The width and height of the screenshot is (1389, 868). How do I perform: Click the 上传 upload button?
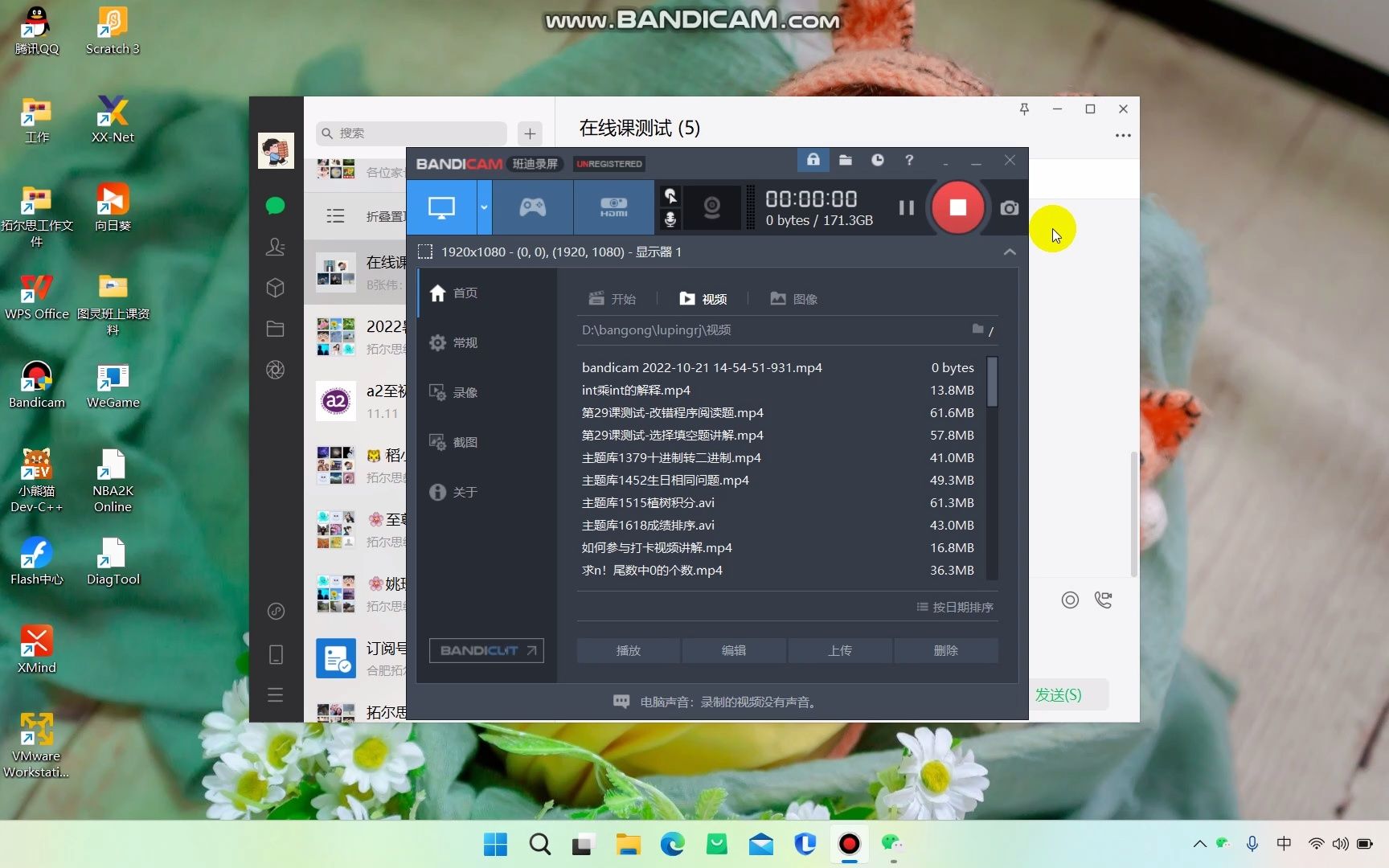click(x=839, y=650)
